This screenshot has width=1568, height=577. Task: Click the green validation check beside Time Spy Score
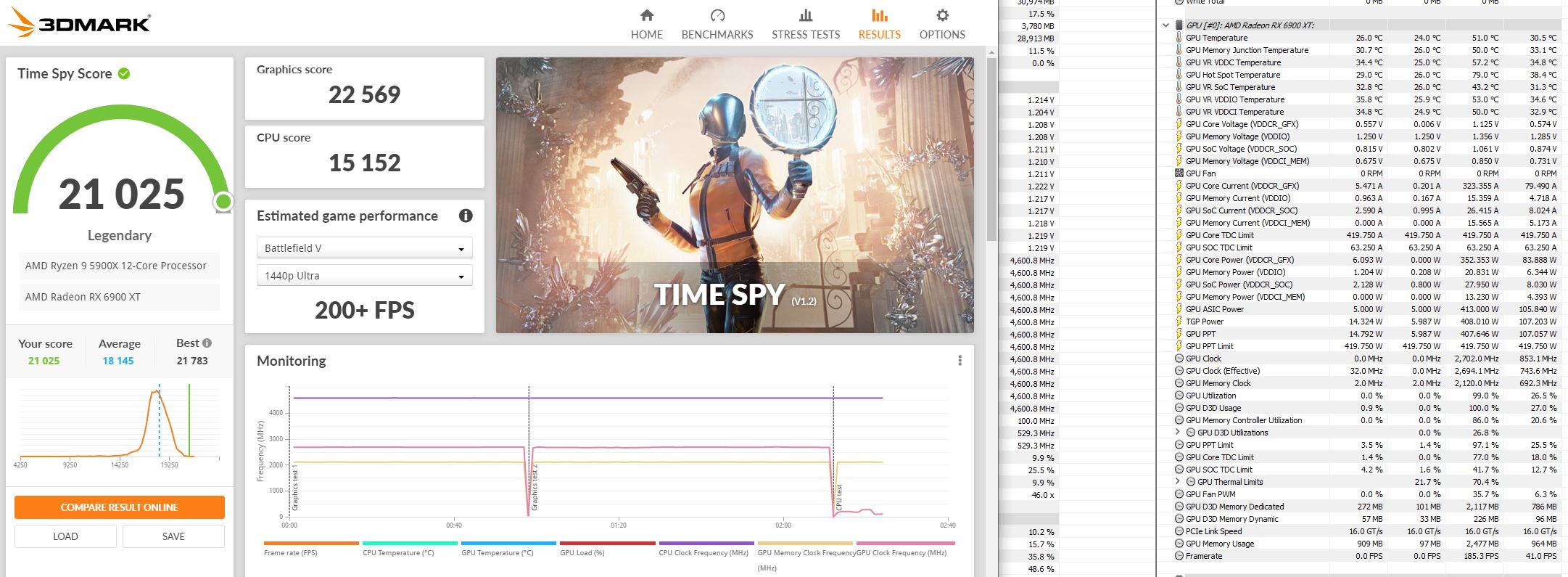pyautogui.click(x=124, y=73)
